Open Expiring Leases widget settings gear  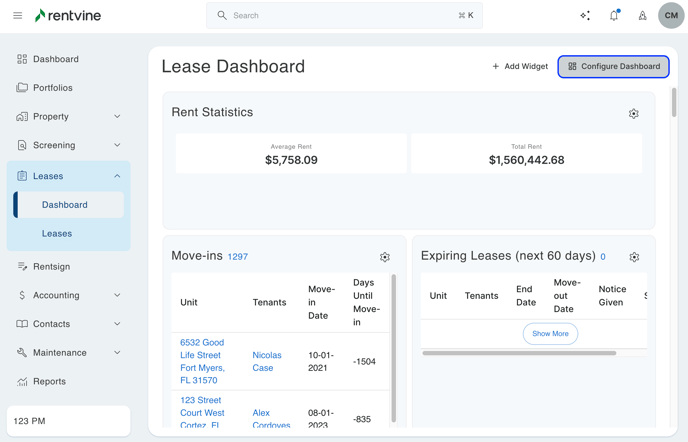pyautogui.click(x=634, y=257)
